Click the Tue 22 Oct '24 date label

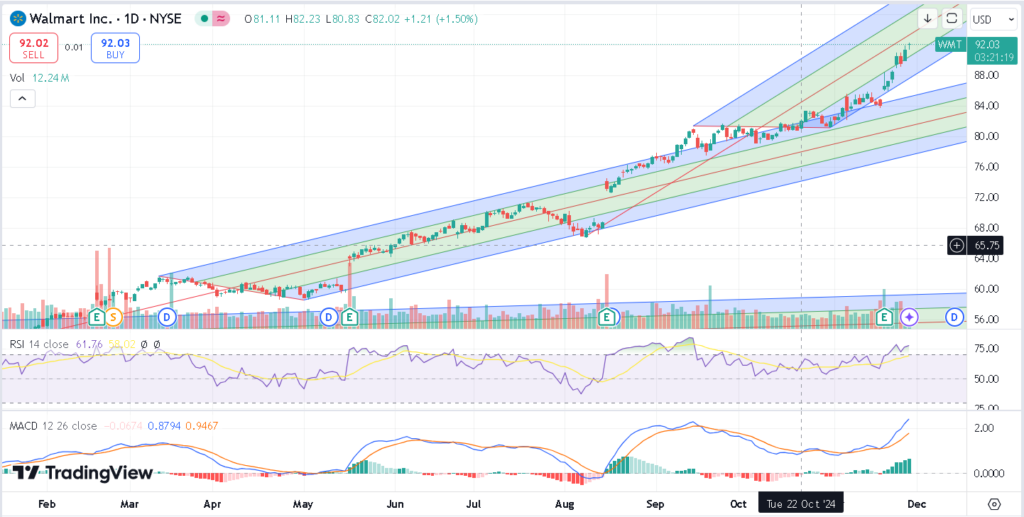pyautogui.click(x=801, y=504)
